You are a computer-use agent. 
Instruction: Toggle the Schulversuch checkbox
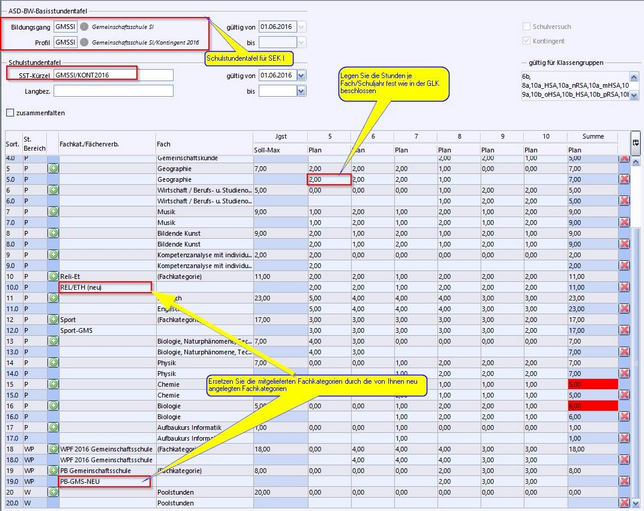527,25
